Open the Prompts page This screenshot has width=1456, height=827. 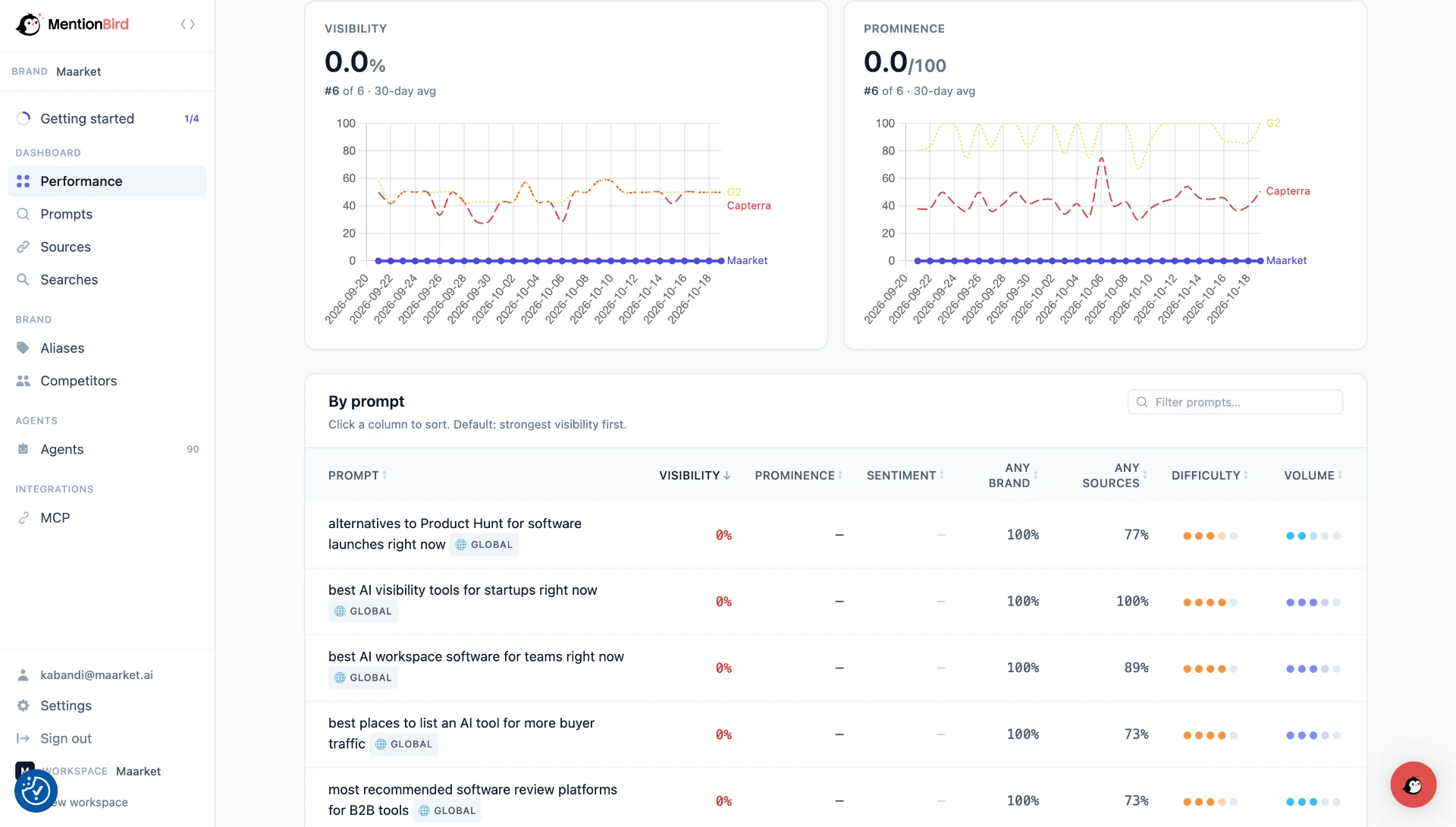tap(107, 214)
